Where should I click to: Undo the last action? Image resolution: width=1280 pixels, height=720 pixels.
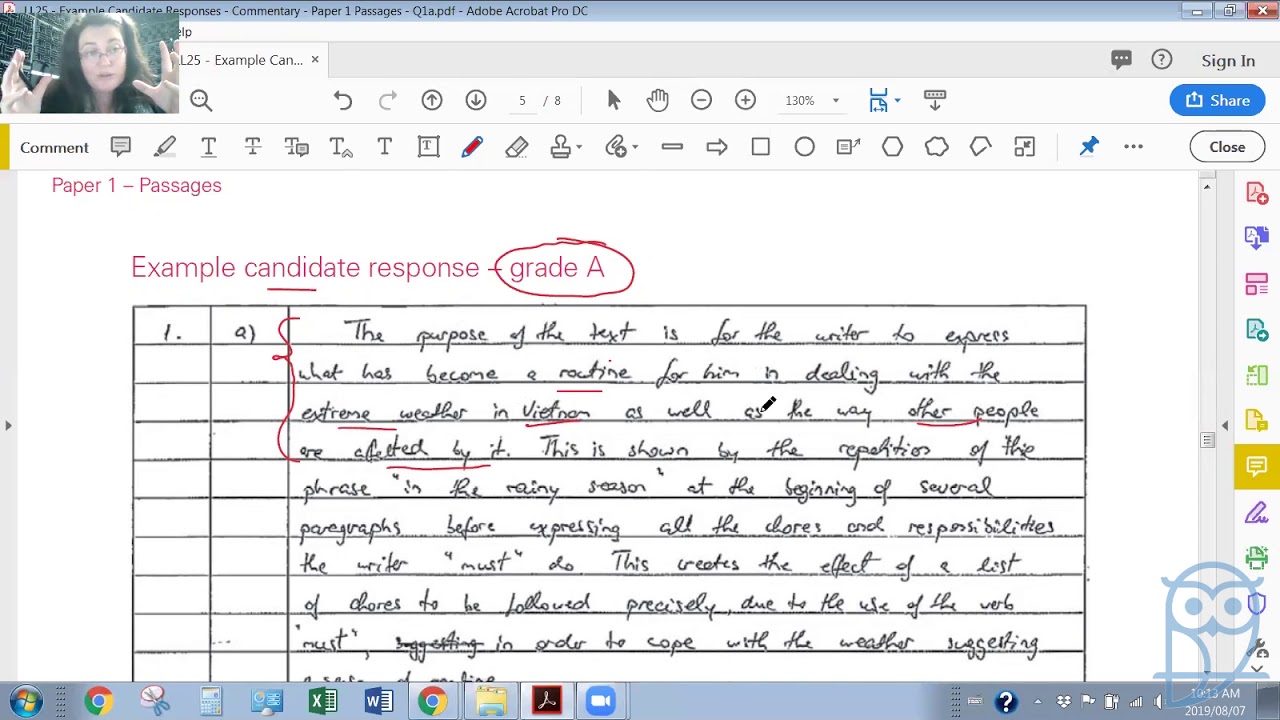(x=343, y=100)
